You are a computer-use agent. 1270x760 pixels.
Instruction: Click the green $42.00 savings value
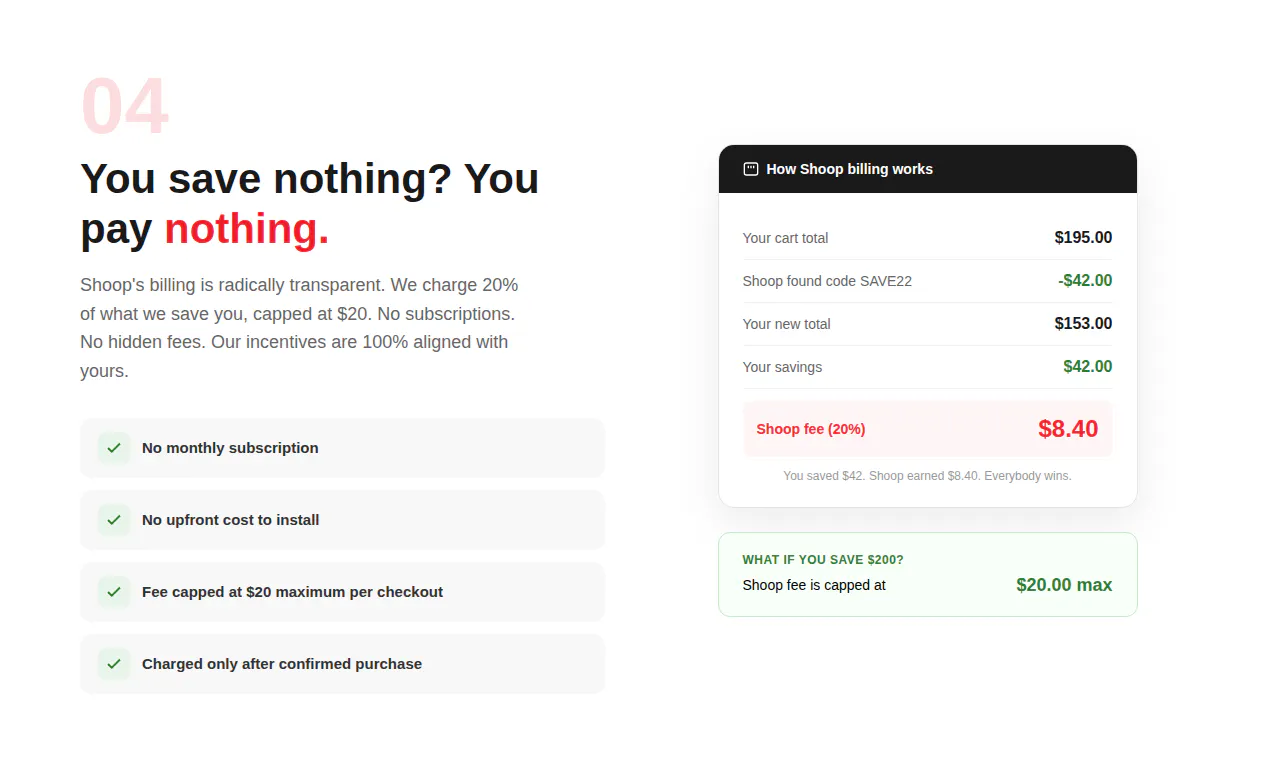point(1088,367)
